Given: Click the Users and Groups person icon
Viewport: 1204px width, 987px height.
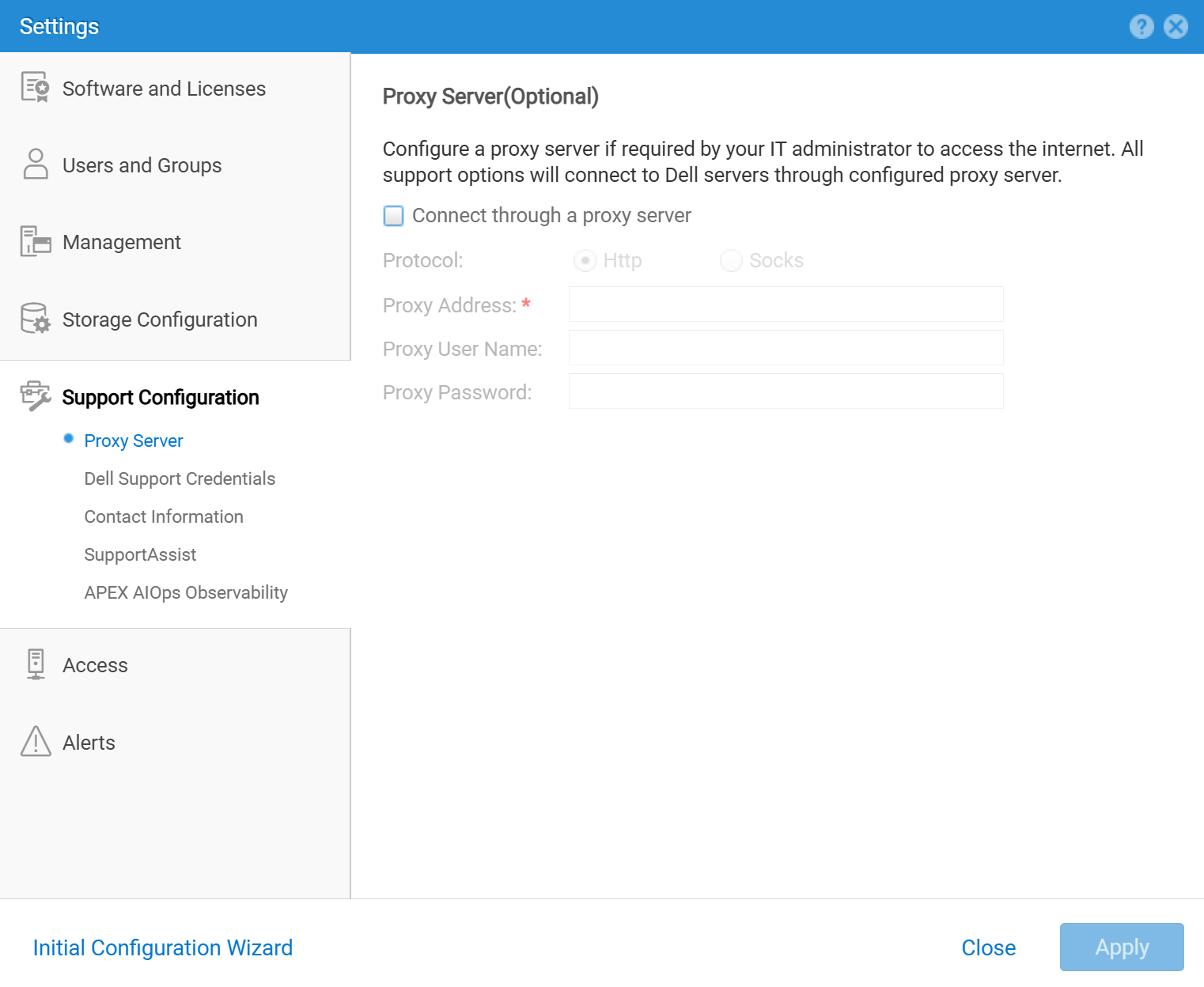Looking at the screenshot, I should pos(36,164).
